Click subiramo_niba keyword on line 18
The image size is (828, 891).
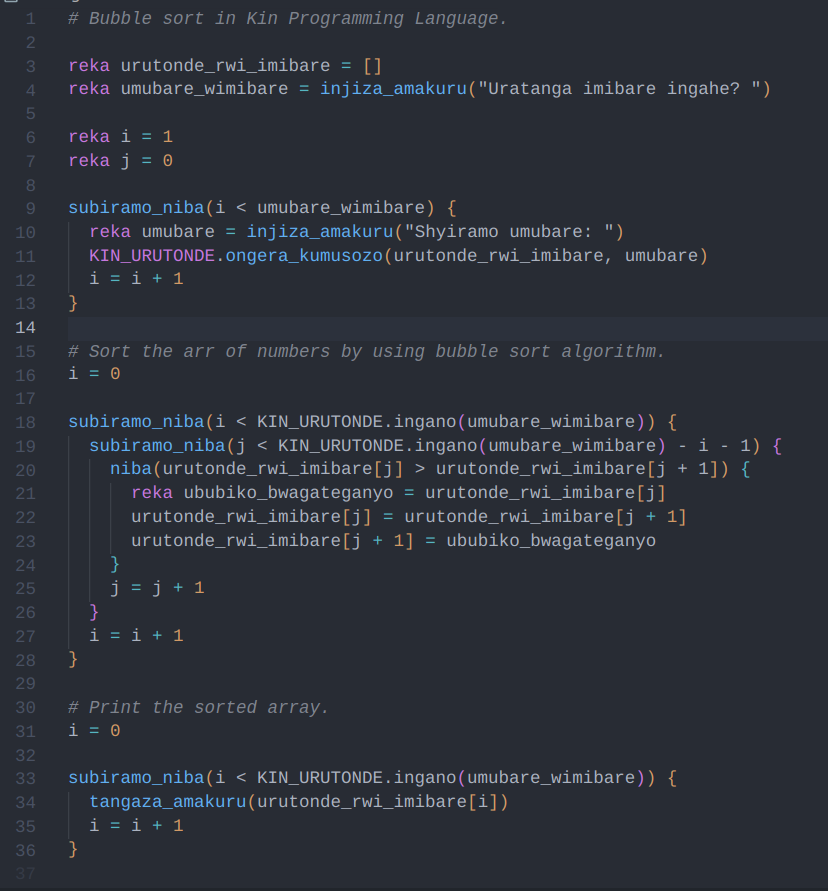pos(136,422)
